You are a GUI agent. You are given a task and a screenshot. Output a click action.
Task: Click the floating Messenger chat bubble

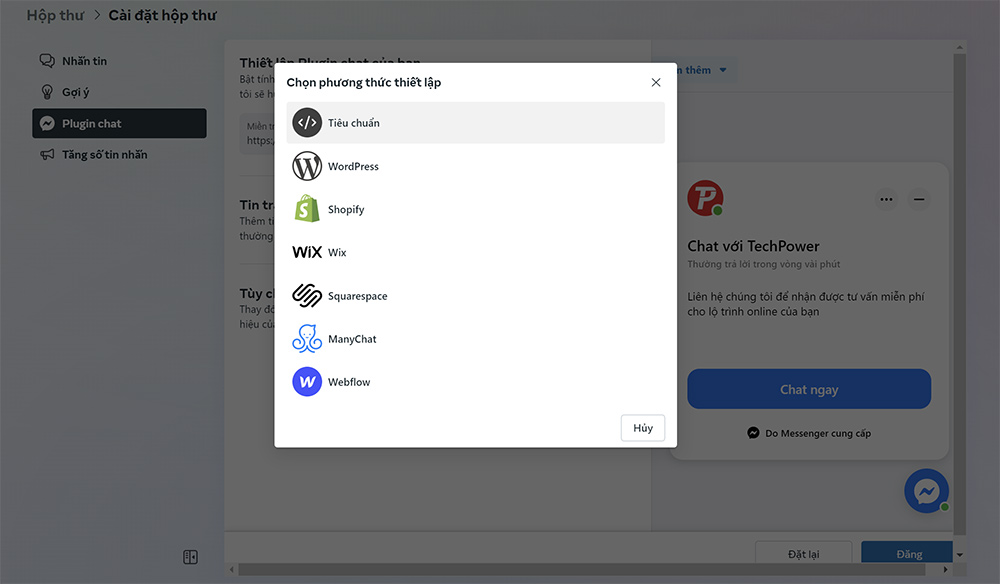926,491
